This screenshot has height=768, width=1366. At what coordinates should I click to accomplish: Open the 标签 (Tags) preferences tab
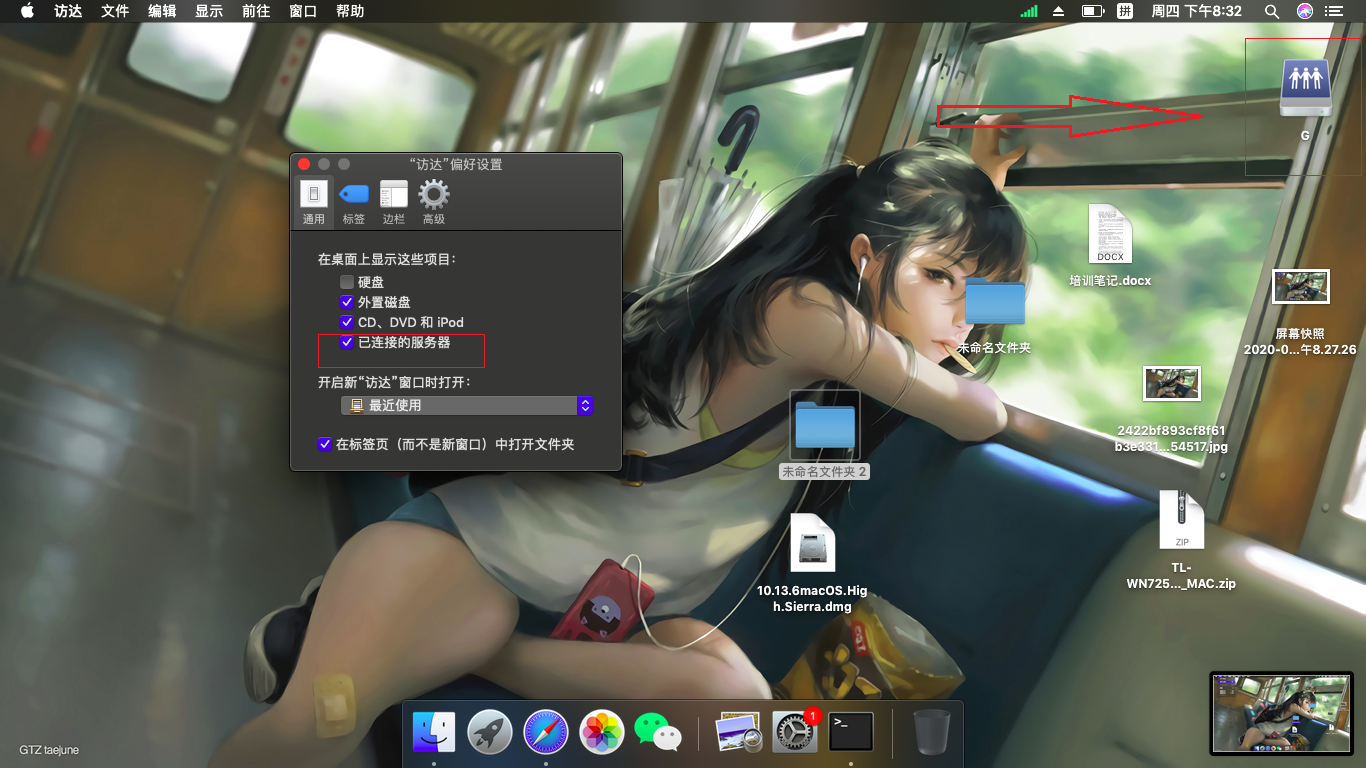354,201
